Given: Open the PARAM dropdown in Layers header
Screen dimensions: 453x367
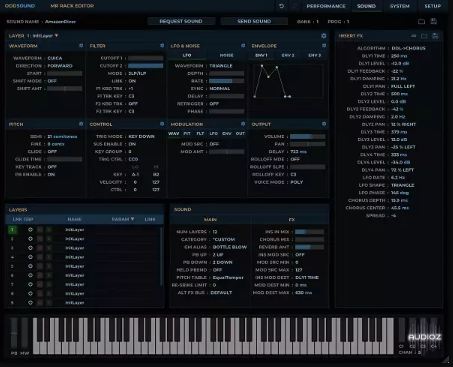Looking at the screenshot, I should [123, 219].
